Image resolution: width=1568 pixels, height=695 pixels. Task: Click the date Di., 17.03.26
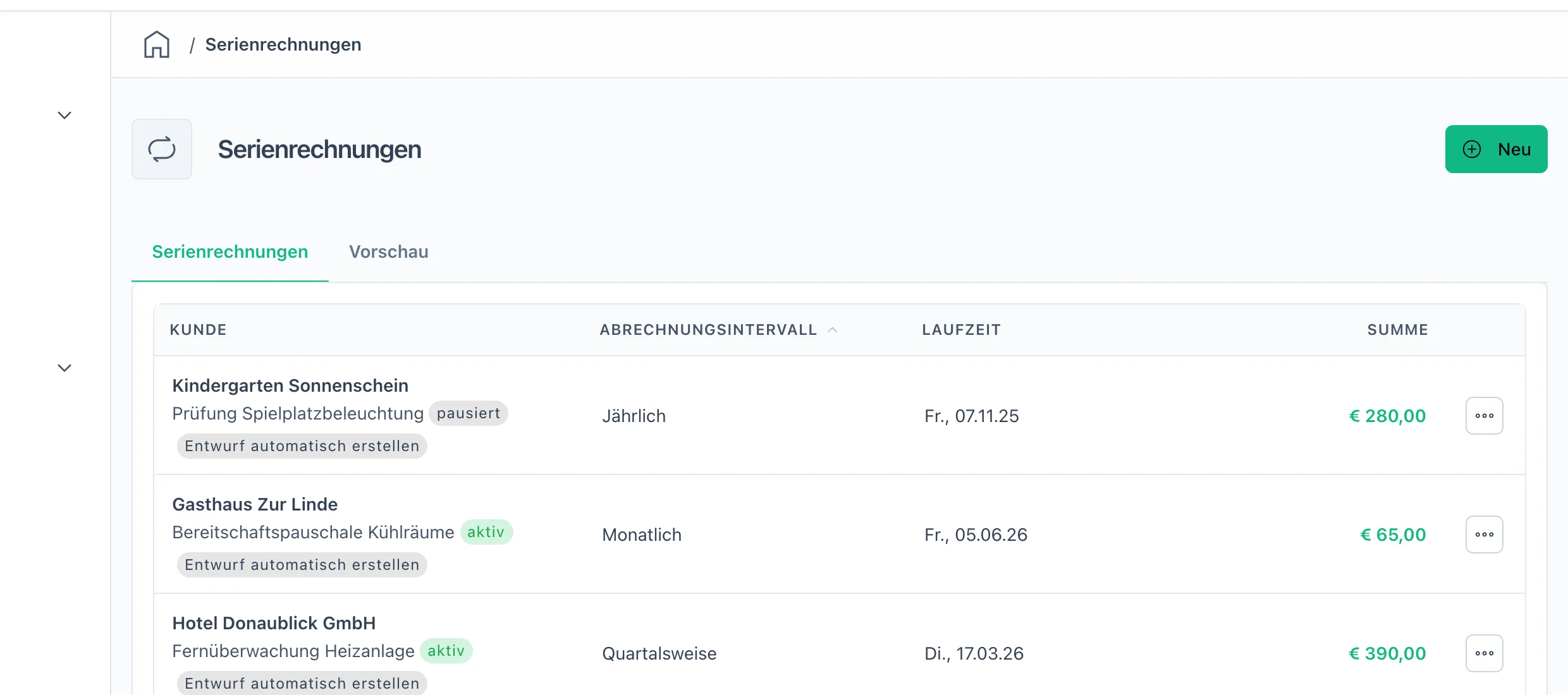(x=974, y=653)
